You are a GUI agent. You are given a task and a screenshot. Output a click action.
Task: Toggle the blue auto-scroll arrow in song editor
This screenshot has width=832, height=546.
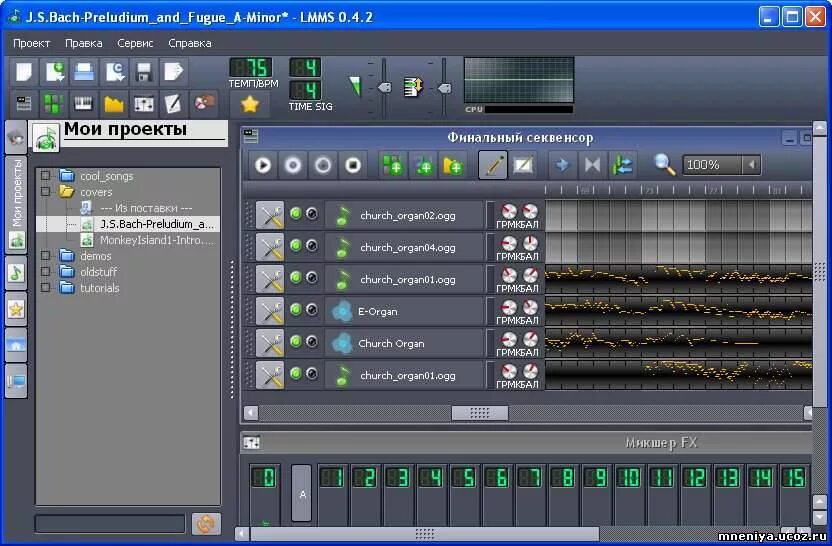coord(562,166)
